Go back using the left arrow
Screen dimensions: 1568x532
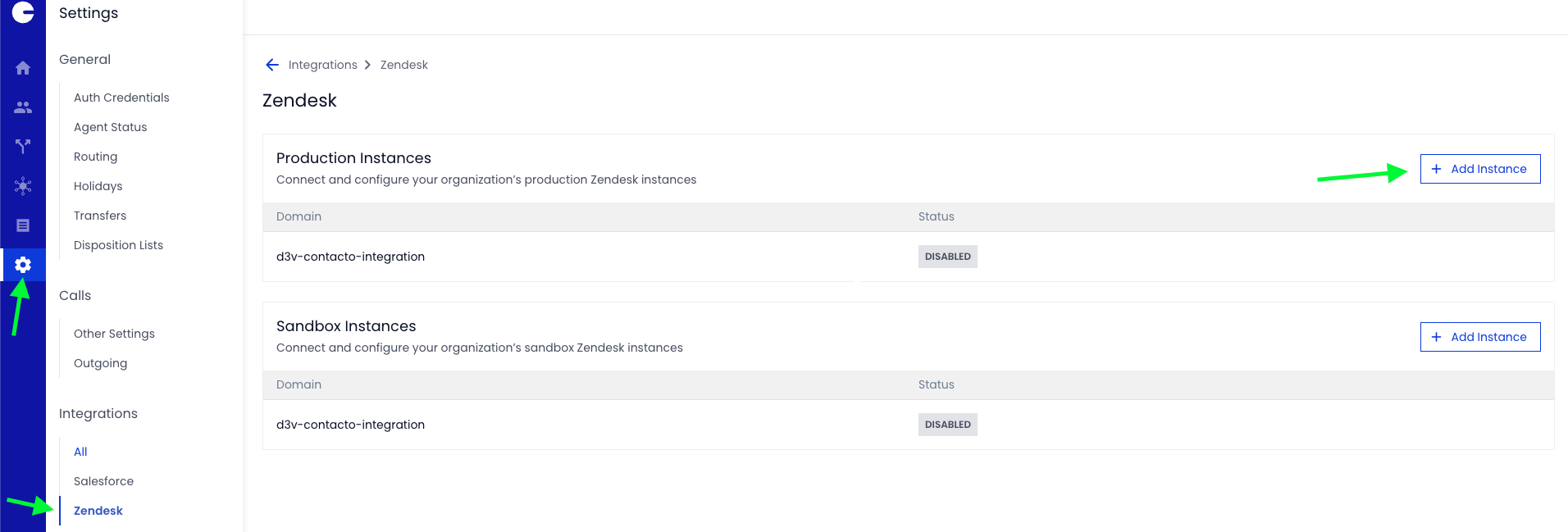[x=272, y=65]
